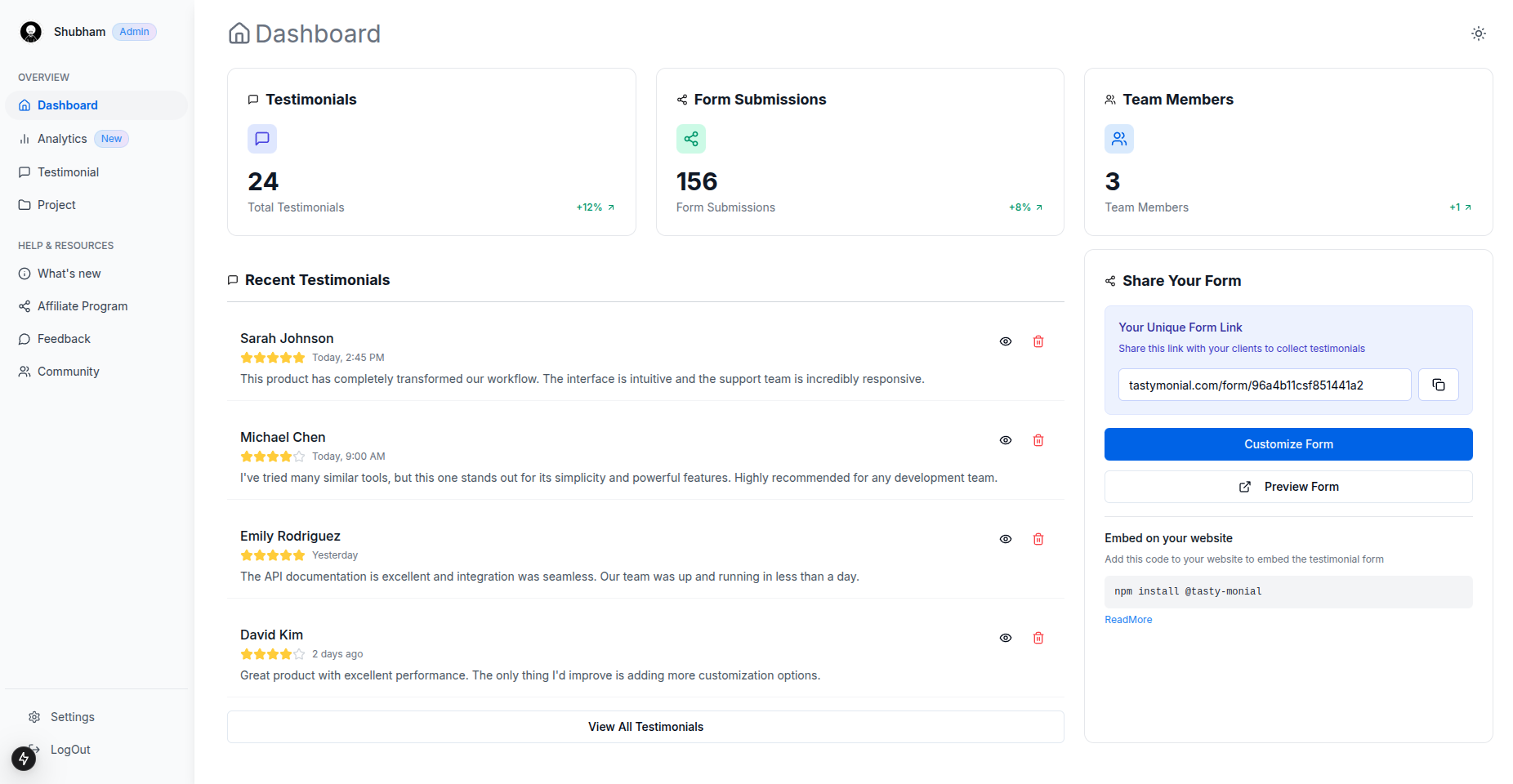Click Shubham's profile avatar

click(31, 32)
